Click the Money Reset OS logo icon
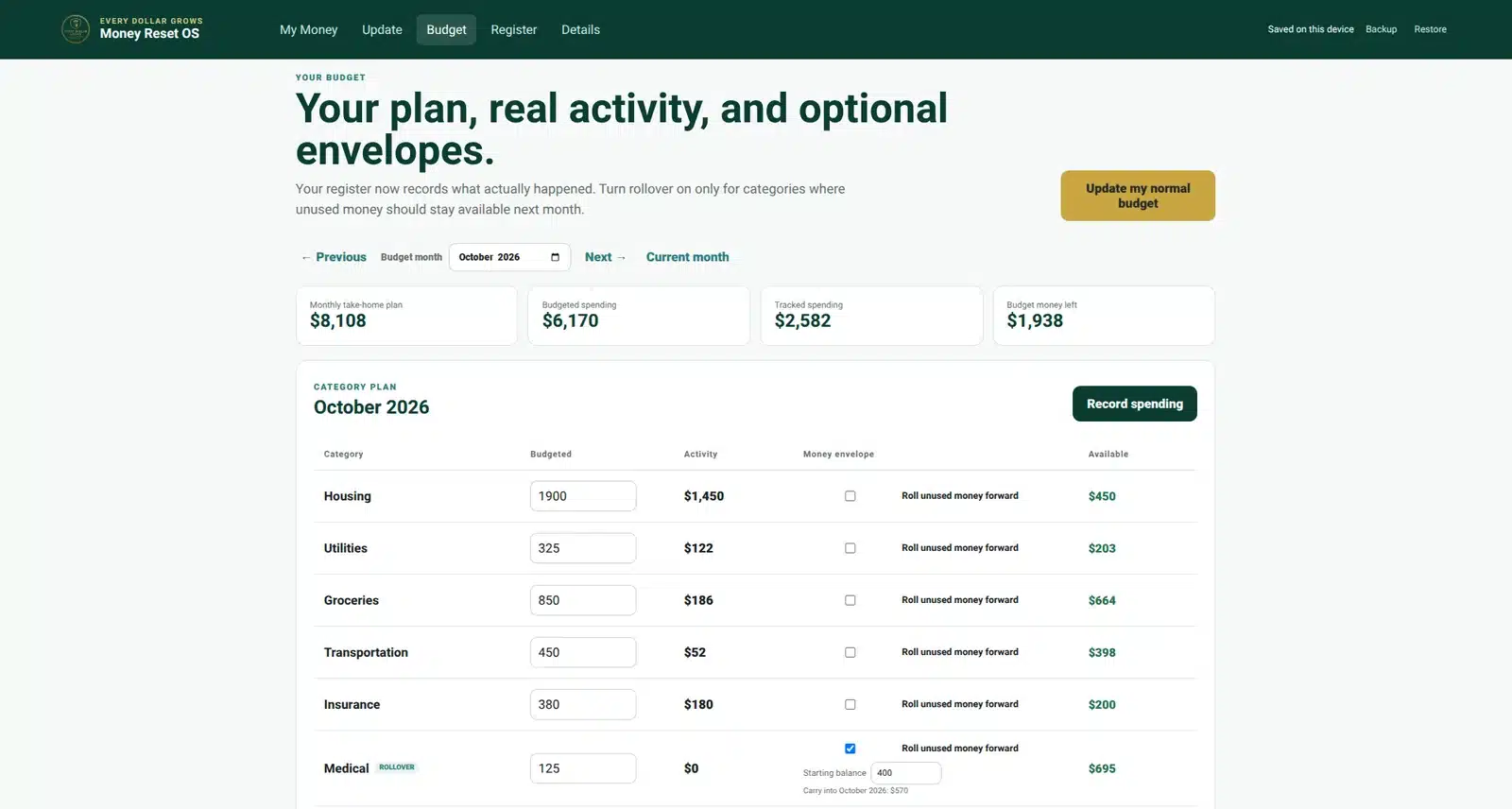Screen dimensions: 1512x809 76,29
